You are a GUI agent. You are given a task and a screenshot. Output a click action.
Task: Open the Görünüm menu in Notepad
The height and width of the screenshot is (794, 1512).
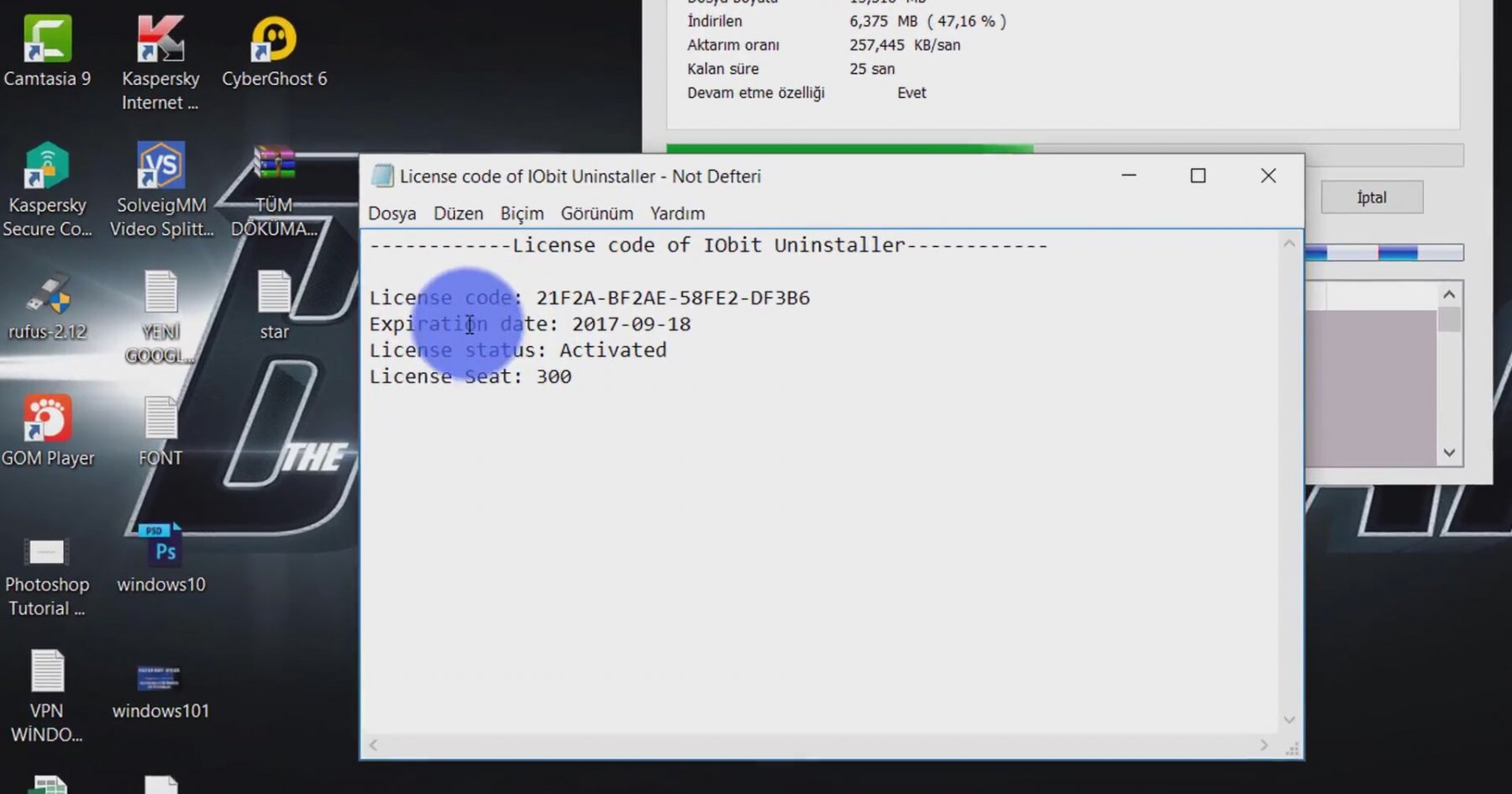[x=597, y=213]
